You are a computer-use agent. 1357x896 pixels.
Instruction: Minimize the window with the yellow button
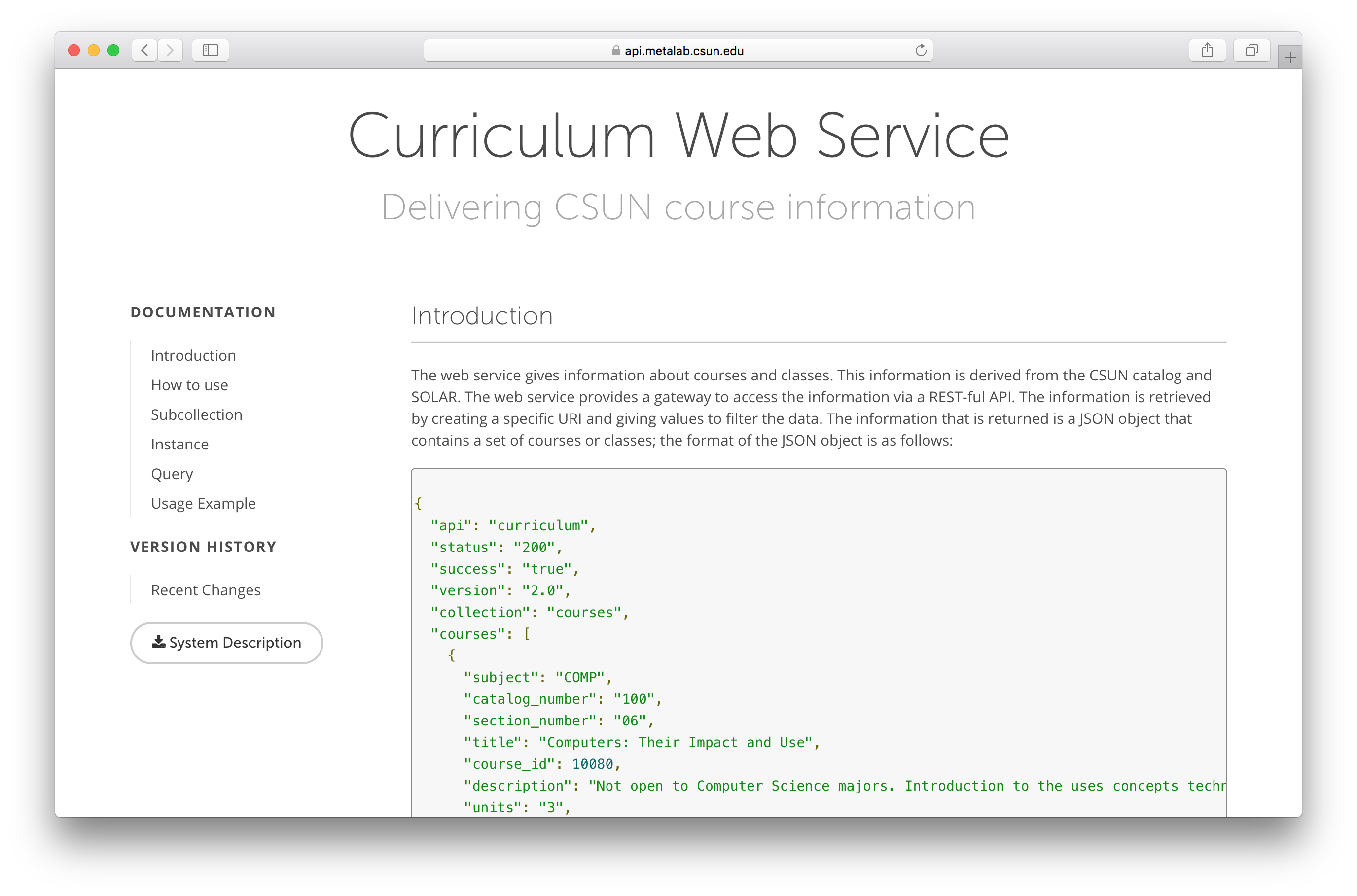point(94,50)
